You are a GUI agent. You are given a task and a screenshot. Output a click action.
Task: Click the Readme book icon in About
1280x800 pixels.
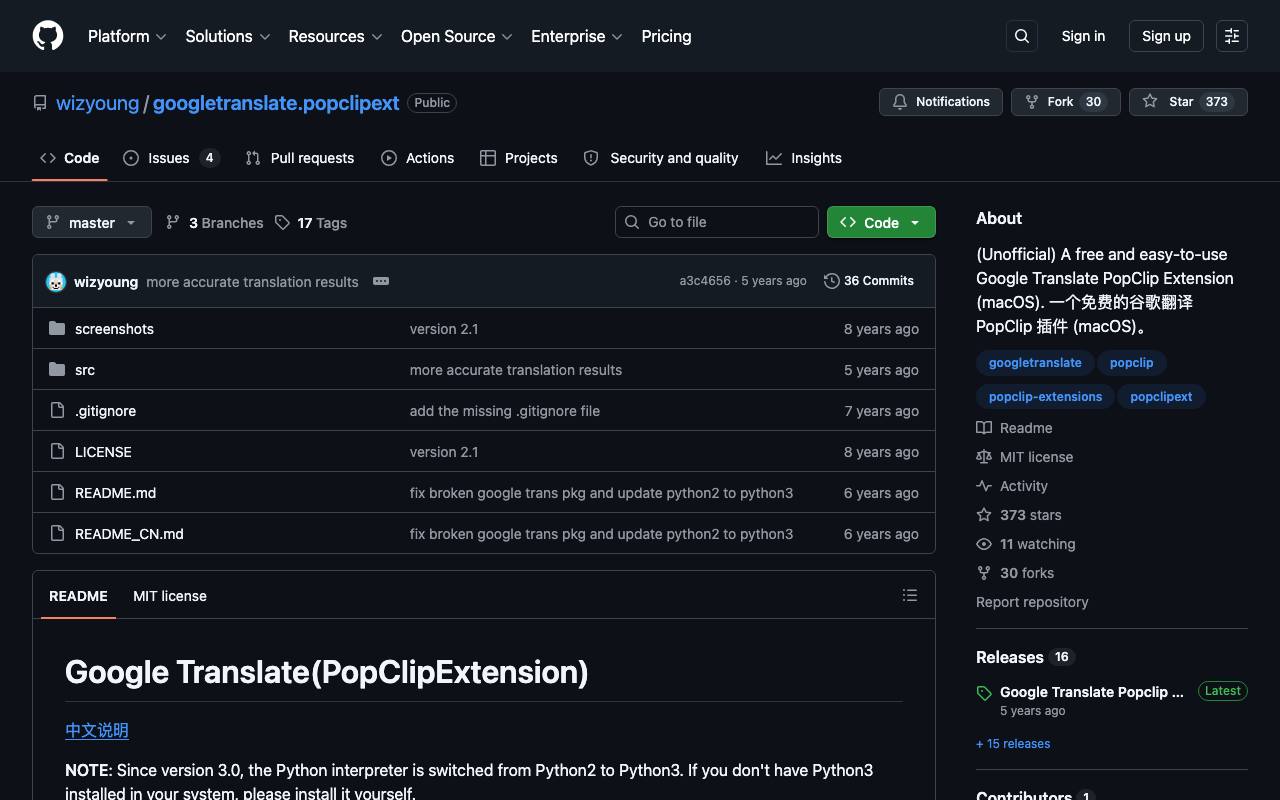pyautogui.click(x=984, y=428)
